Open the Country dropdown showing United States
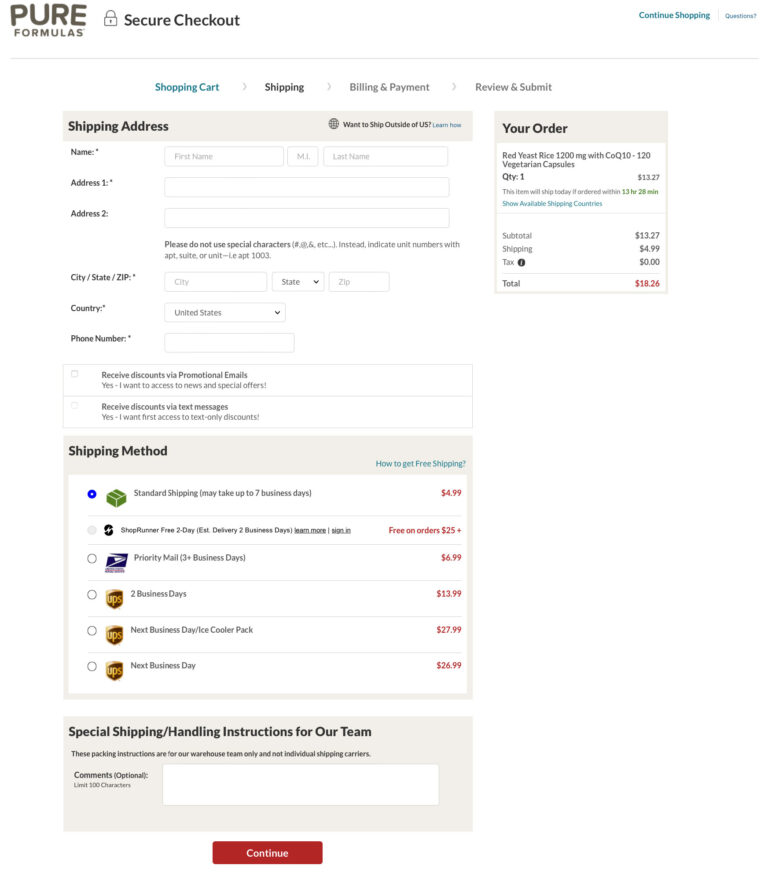Screen dimensions: 768x880 click(224, 313)
